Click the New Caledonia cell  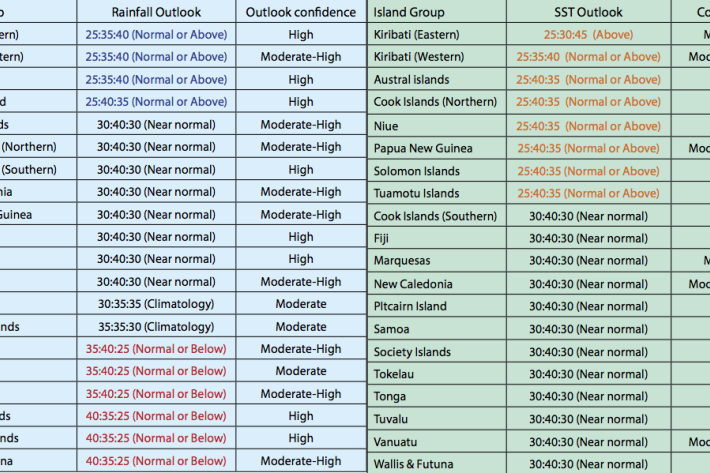(x=413, y=284)
